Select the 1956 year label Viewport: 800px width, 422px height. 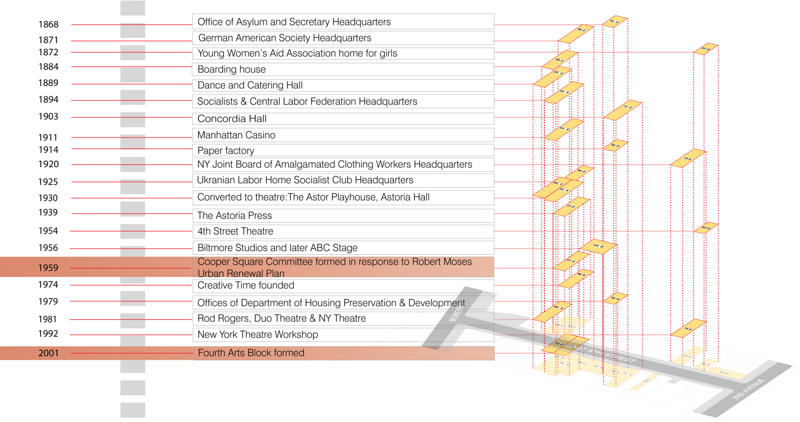48,248
